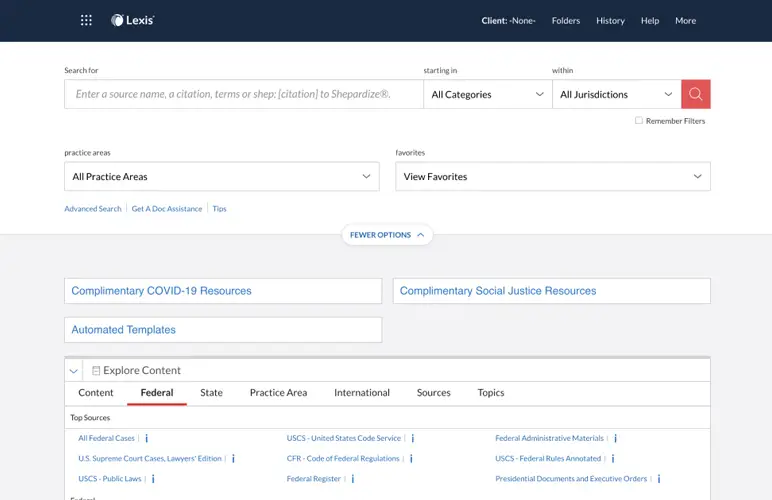Viewport: 772px width, 500px height.
Task: Open the app grid launcher icon
Action: click(x=86, y=20)
